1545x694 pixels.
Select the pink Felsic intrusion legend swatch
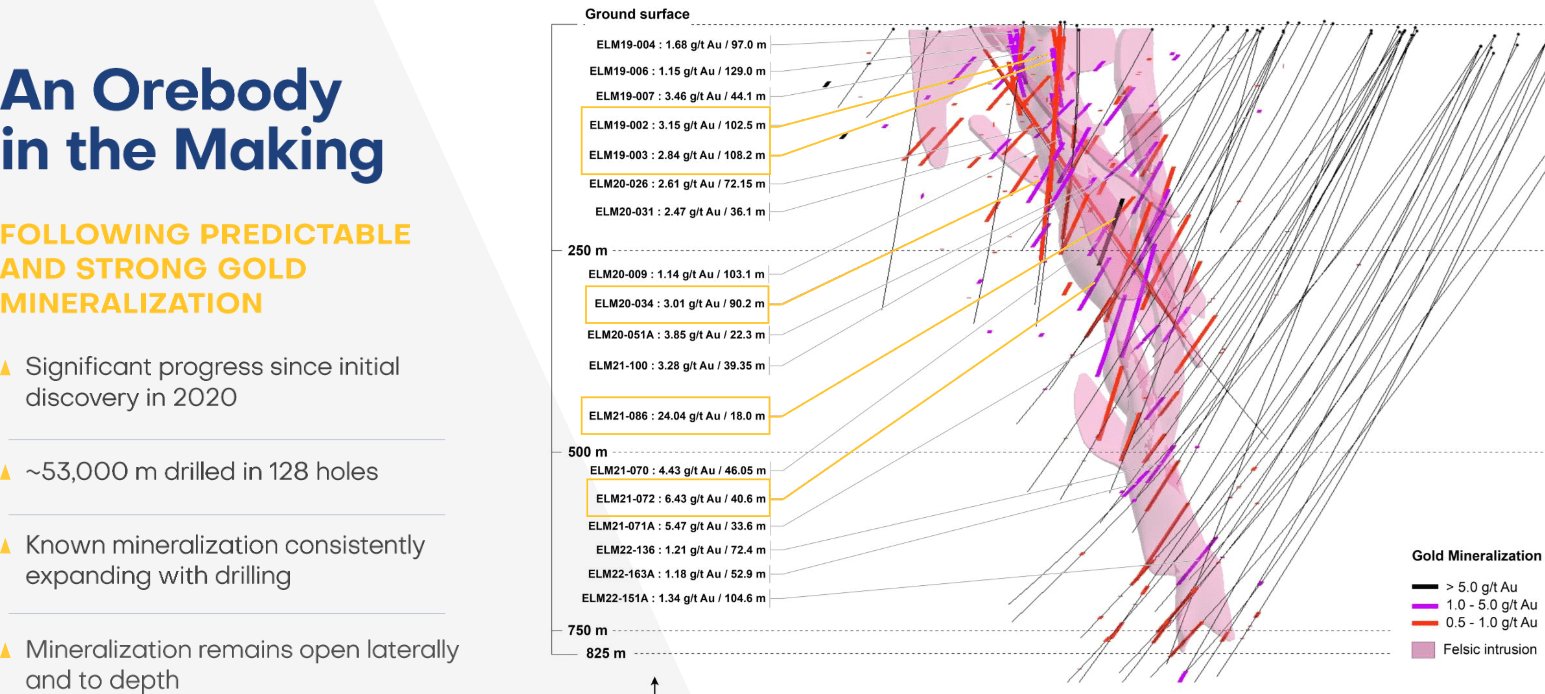[x=1425, y=650]
